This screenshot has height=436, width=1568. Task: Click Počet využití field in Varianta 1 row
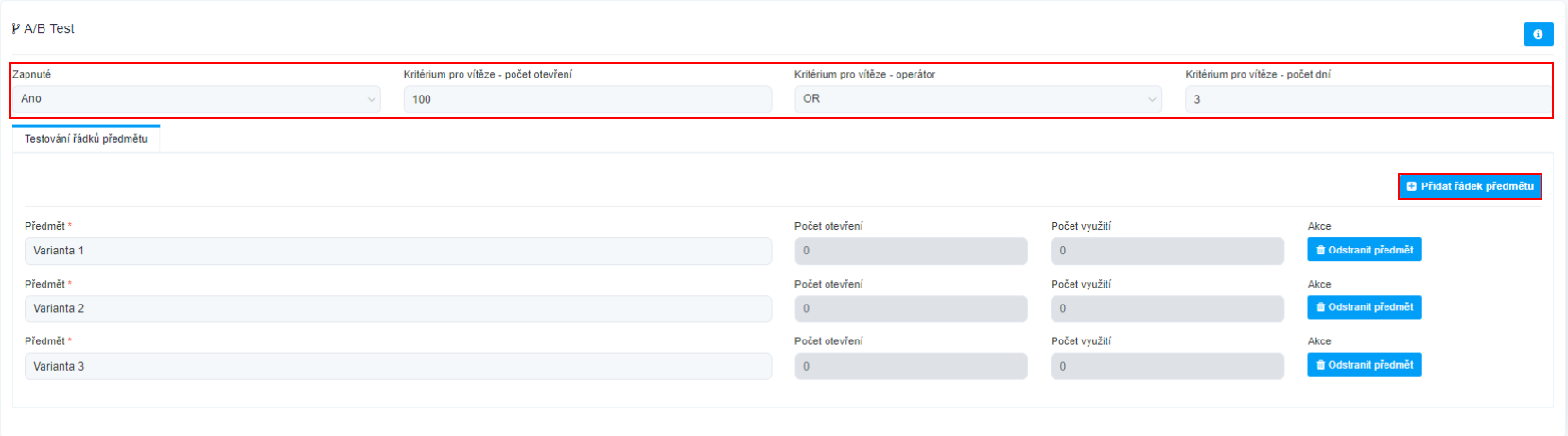pyautogui.click(x=1167, y=251)
